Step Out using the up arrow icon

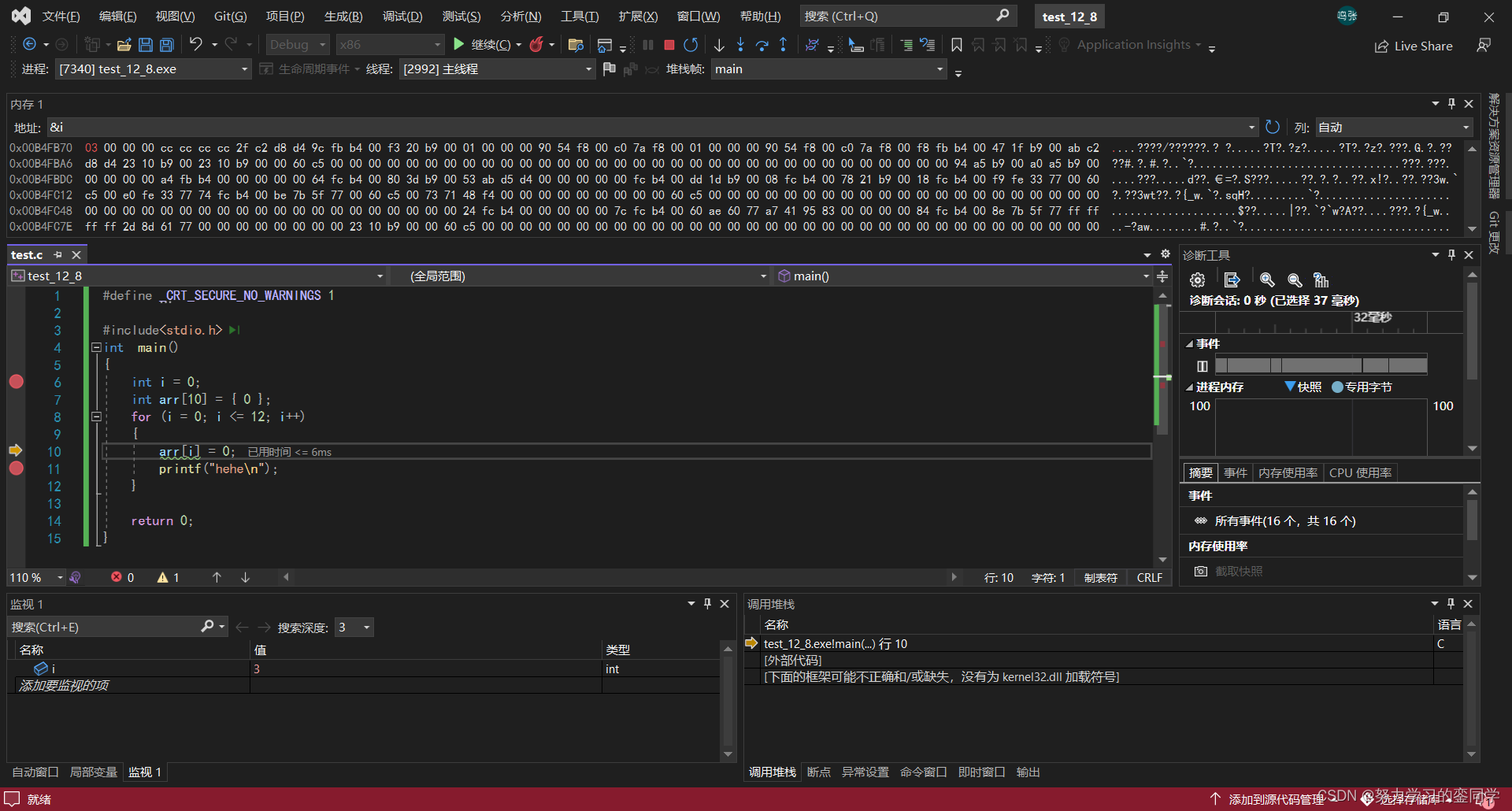[x=783, y=44]
